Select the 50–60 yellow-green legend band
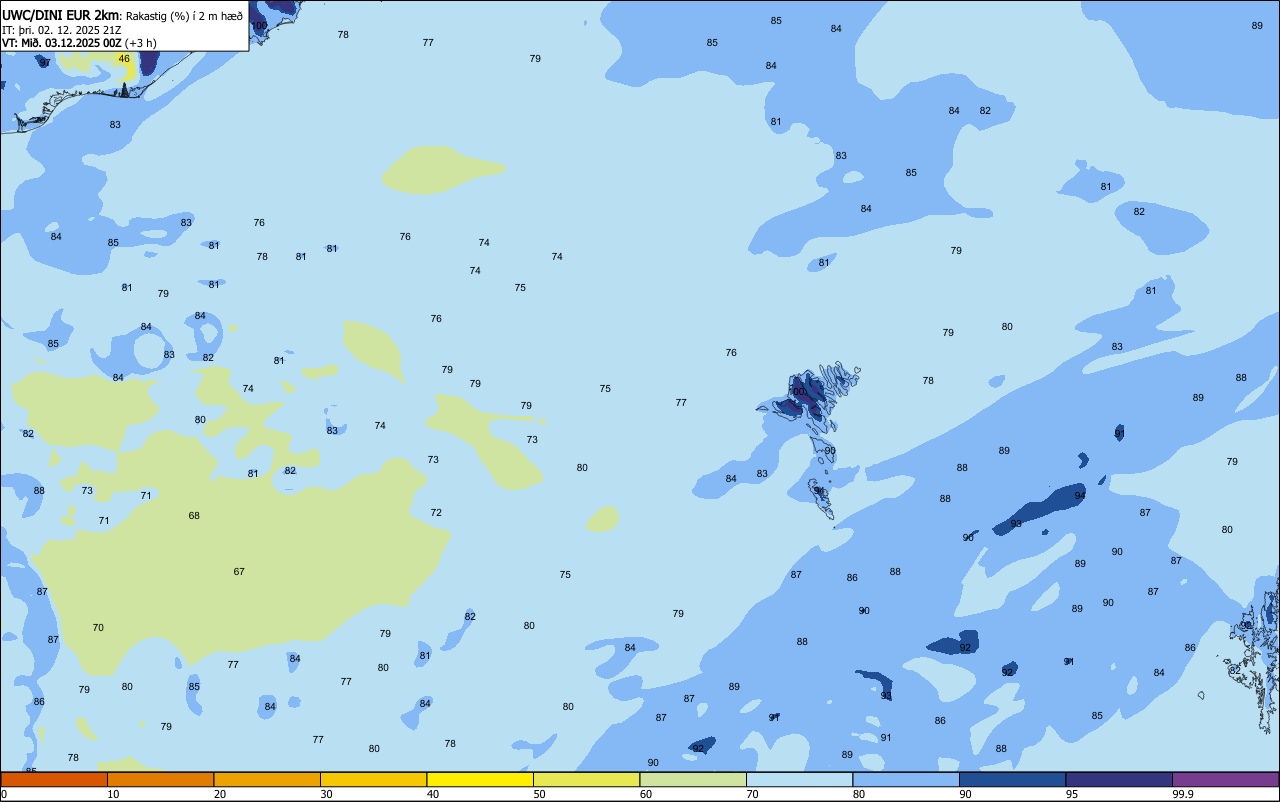The height and width of the screenshot is (802, 1280). point(586,779)
